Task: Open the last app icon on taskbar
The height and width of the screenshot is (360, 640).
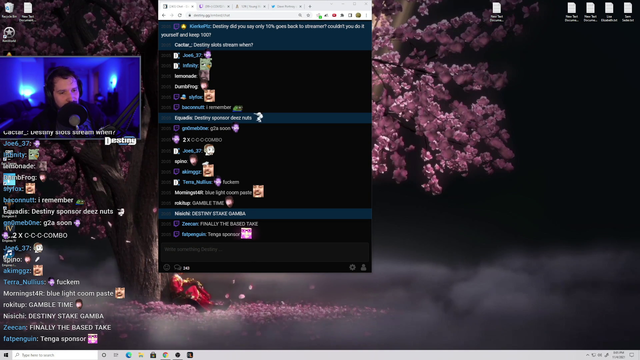Action: pos(190,355)
